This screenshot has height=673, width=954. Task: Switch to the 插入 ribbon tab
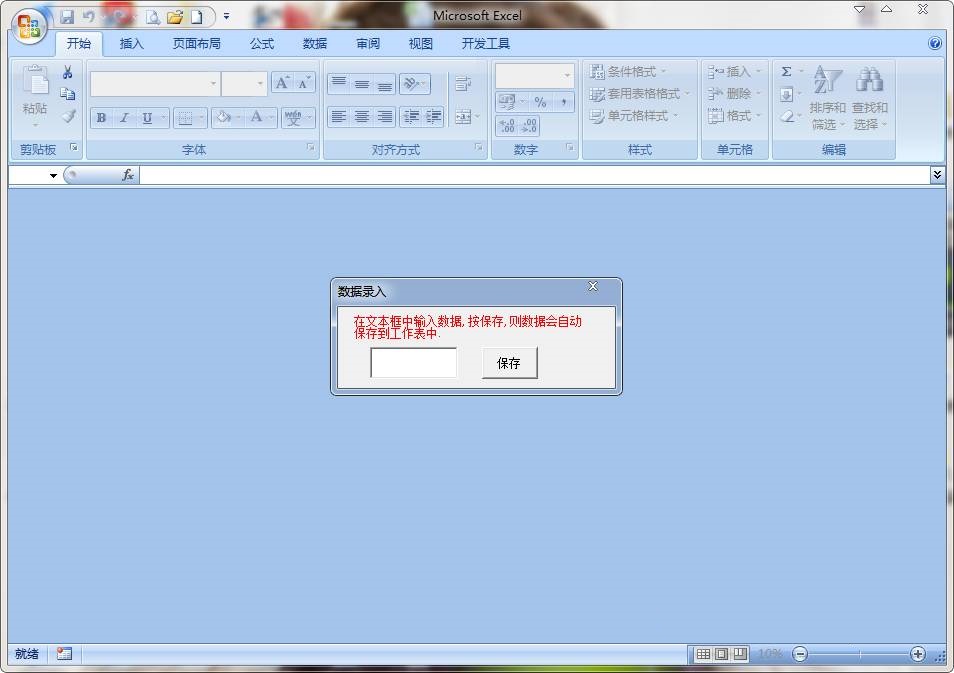[132, 44]
